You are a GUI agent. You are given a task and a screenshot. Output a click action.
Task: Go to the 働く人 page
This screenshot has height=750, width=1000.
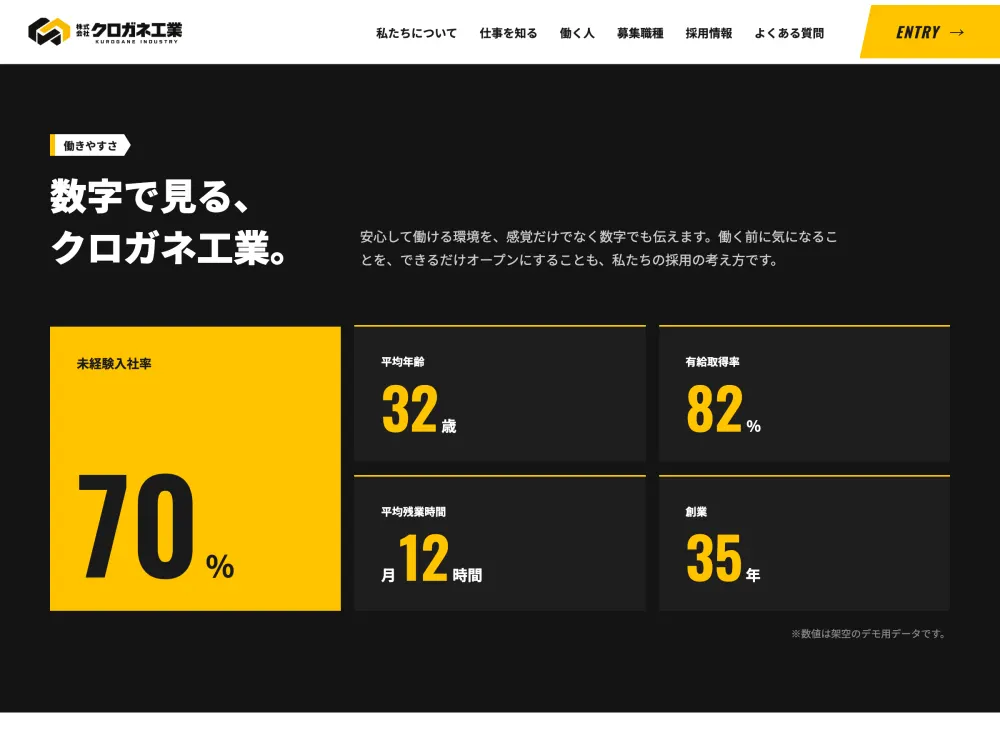[577, 33]
